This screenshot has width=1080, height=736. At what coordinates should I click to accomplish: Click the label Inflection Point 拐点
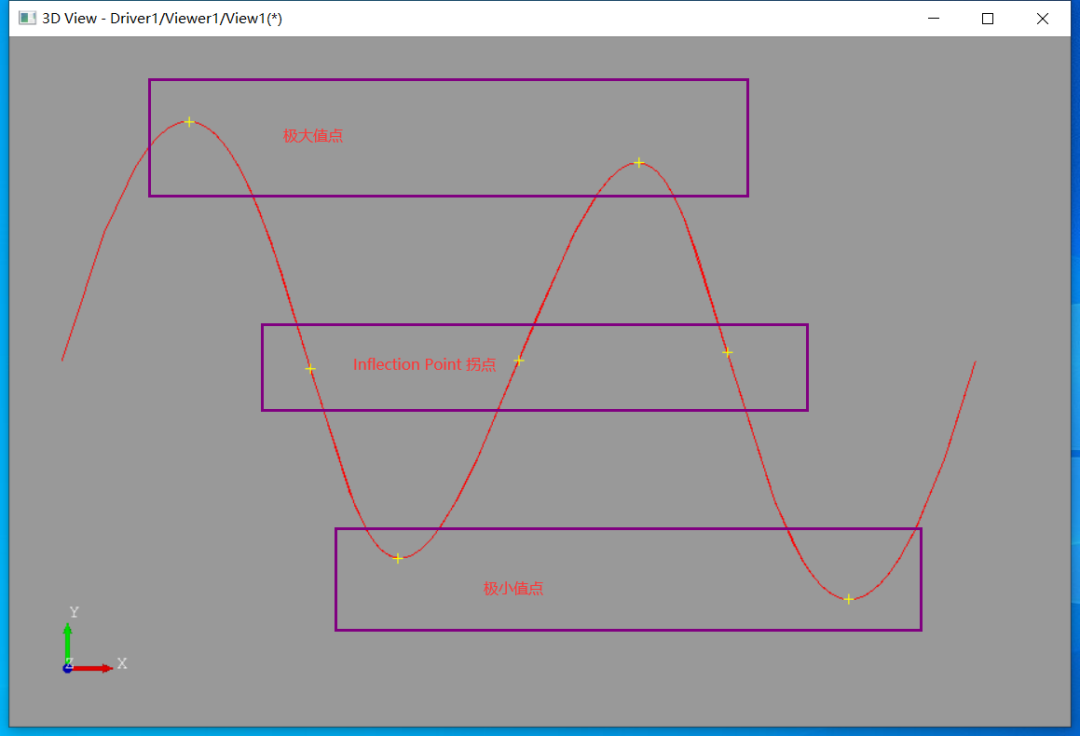coord(424,364)
